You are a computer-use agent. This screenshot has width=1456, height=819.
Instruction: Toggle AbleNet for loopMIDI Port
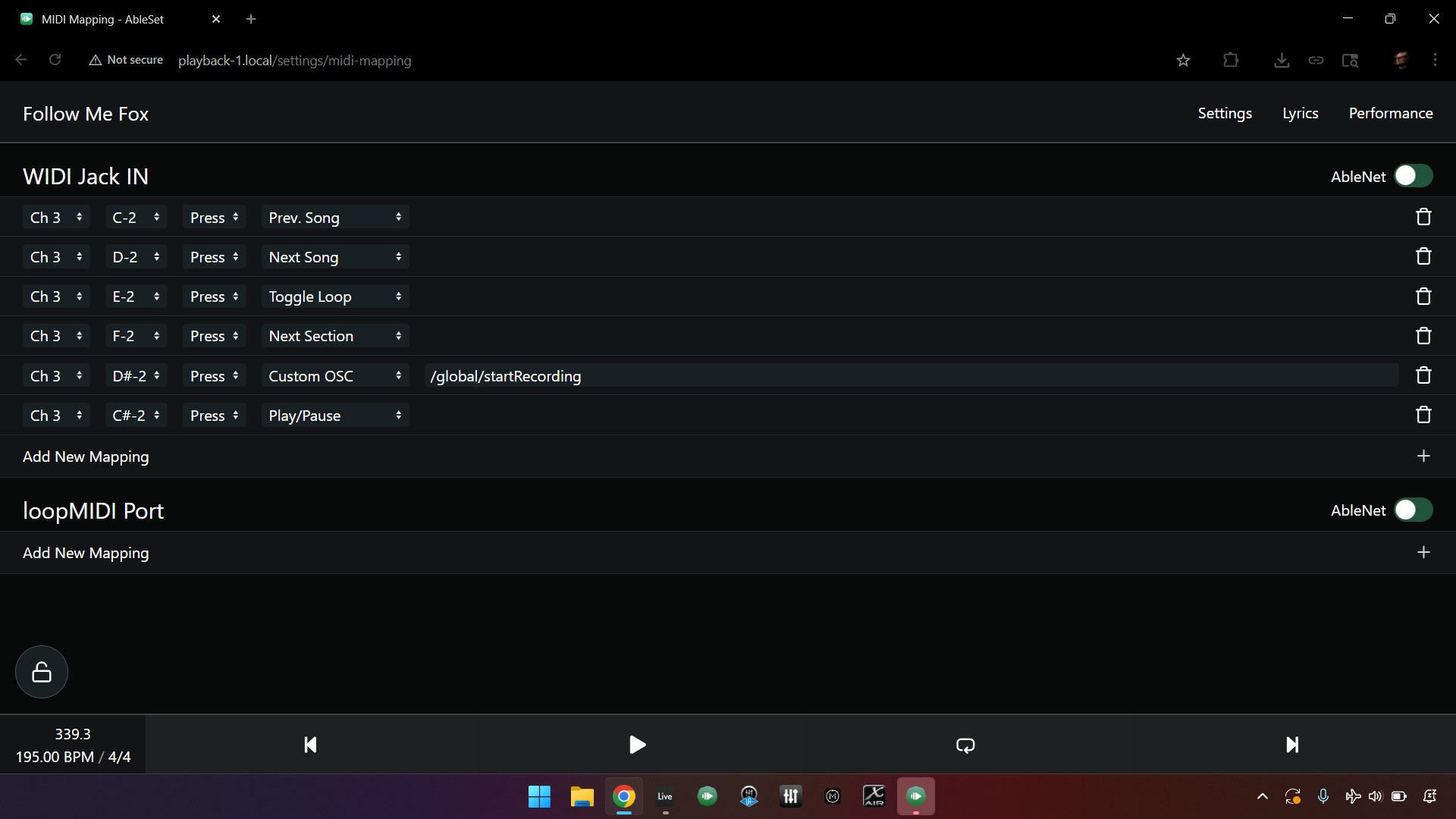point(1414,510)
